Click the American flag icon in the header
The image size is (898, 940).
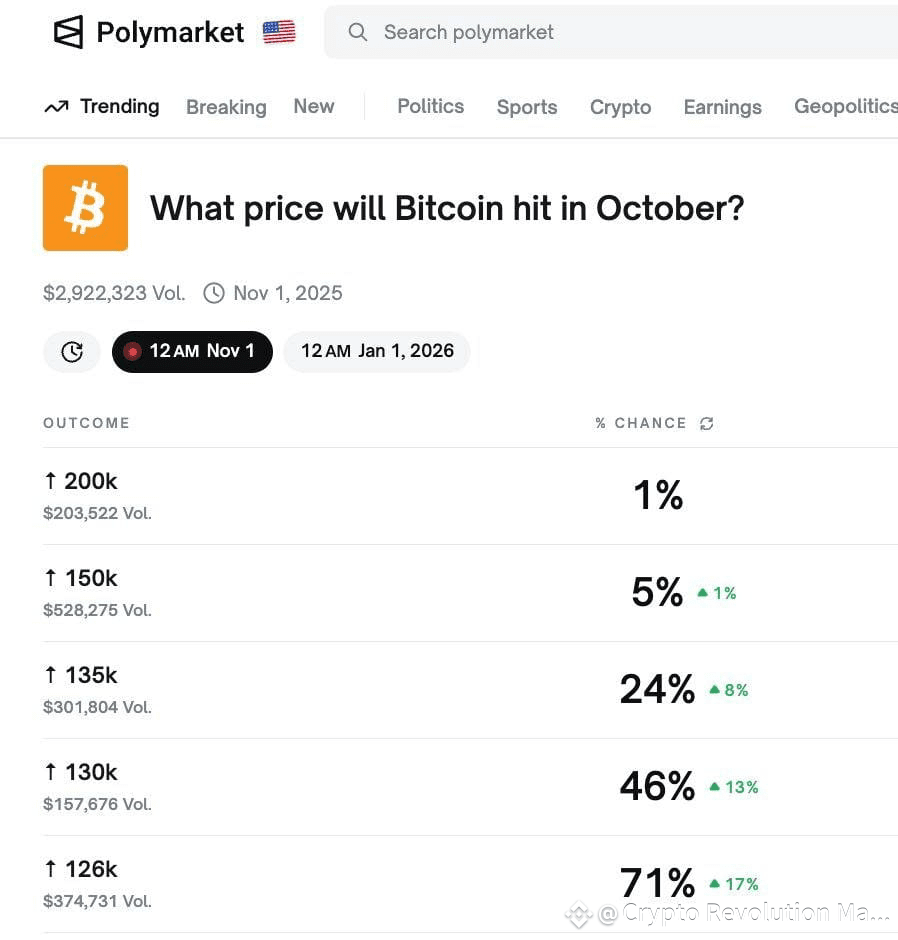click(278, 31)
